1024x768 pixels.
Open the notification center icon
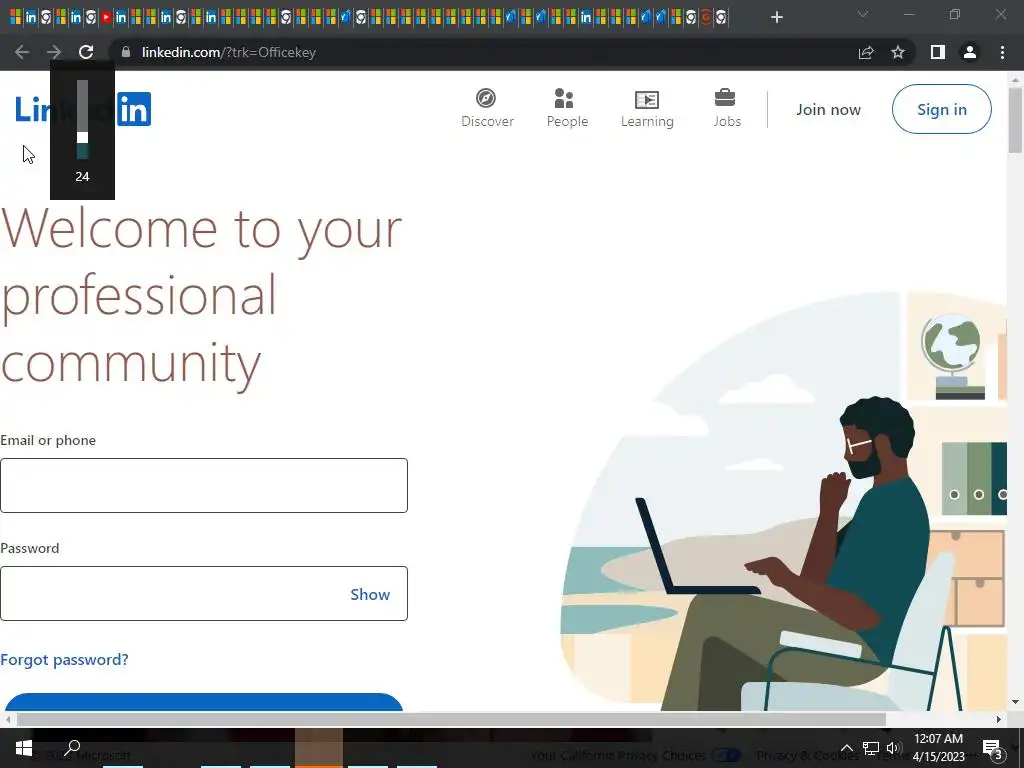[x=993, y=748]
